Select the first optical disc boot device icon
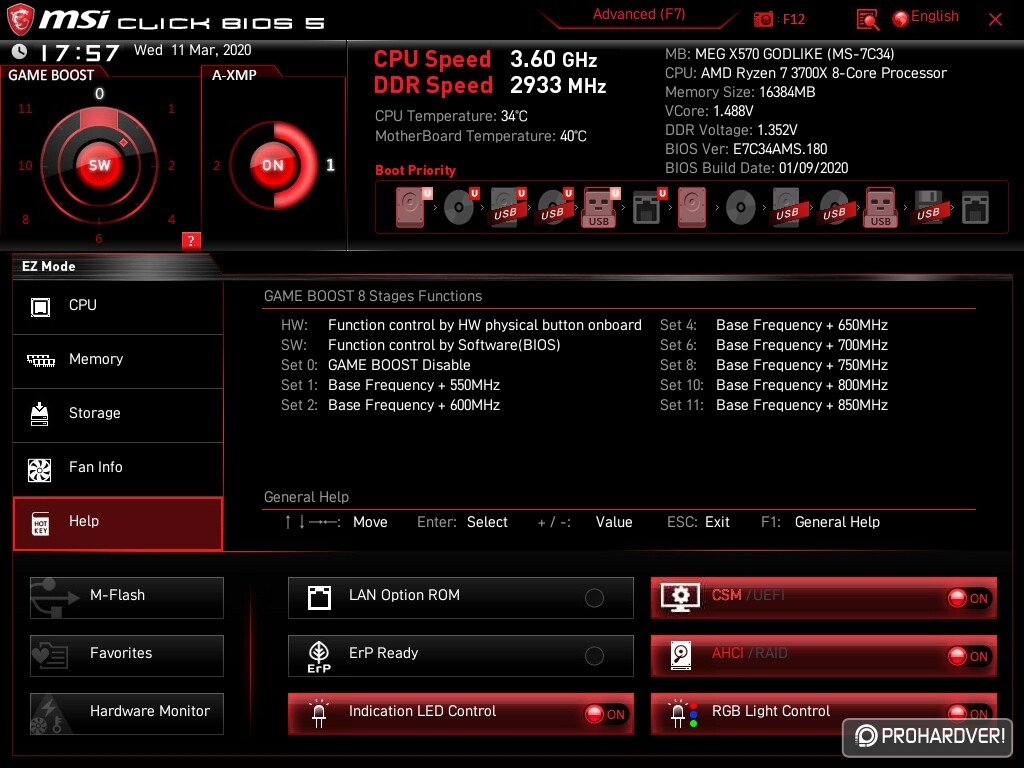 point(459,208)
